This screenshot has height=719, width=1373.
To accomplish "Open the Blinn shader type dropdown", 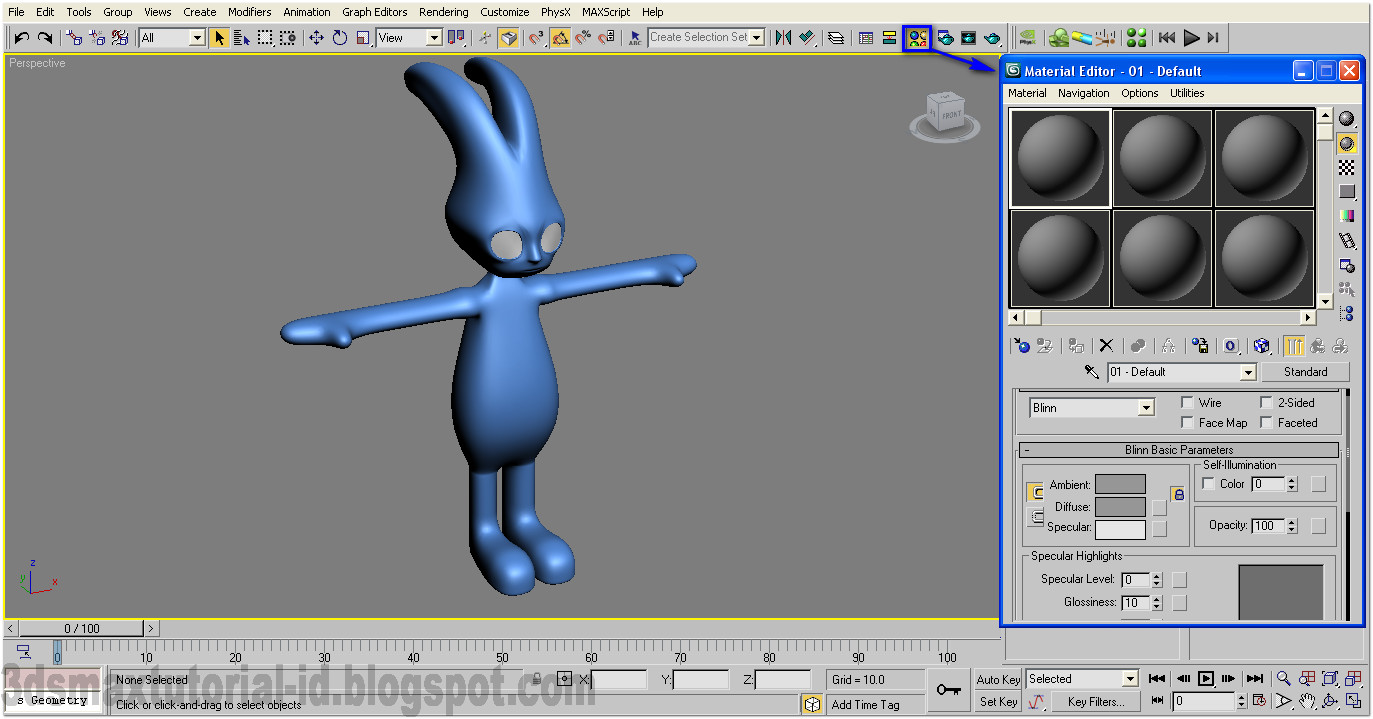I will [1146, 408].
